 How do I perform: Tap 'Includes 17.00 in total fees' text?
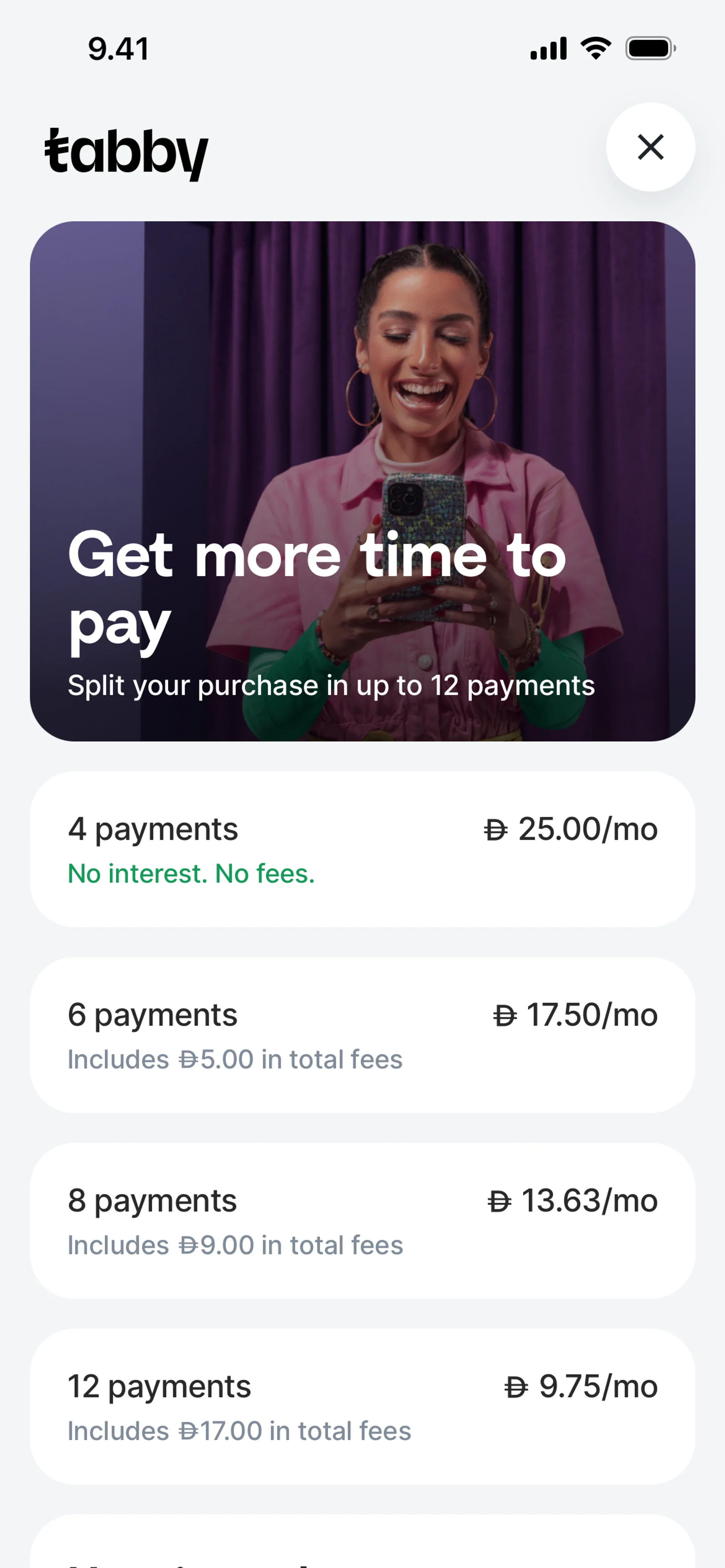point(239,1430)
